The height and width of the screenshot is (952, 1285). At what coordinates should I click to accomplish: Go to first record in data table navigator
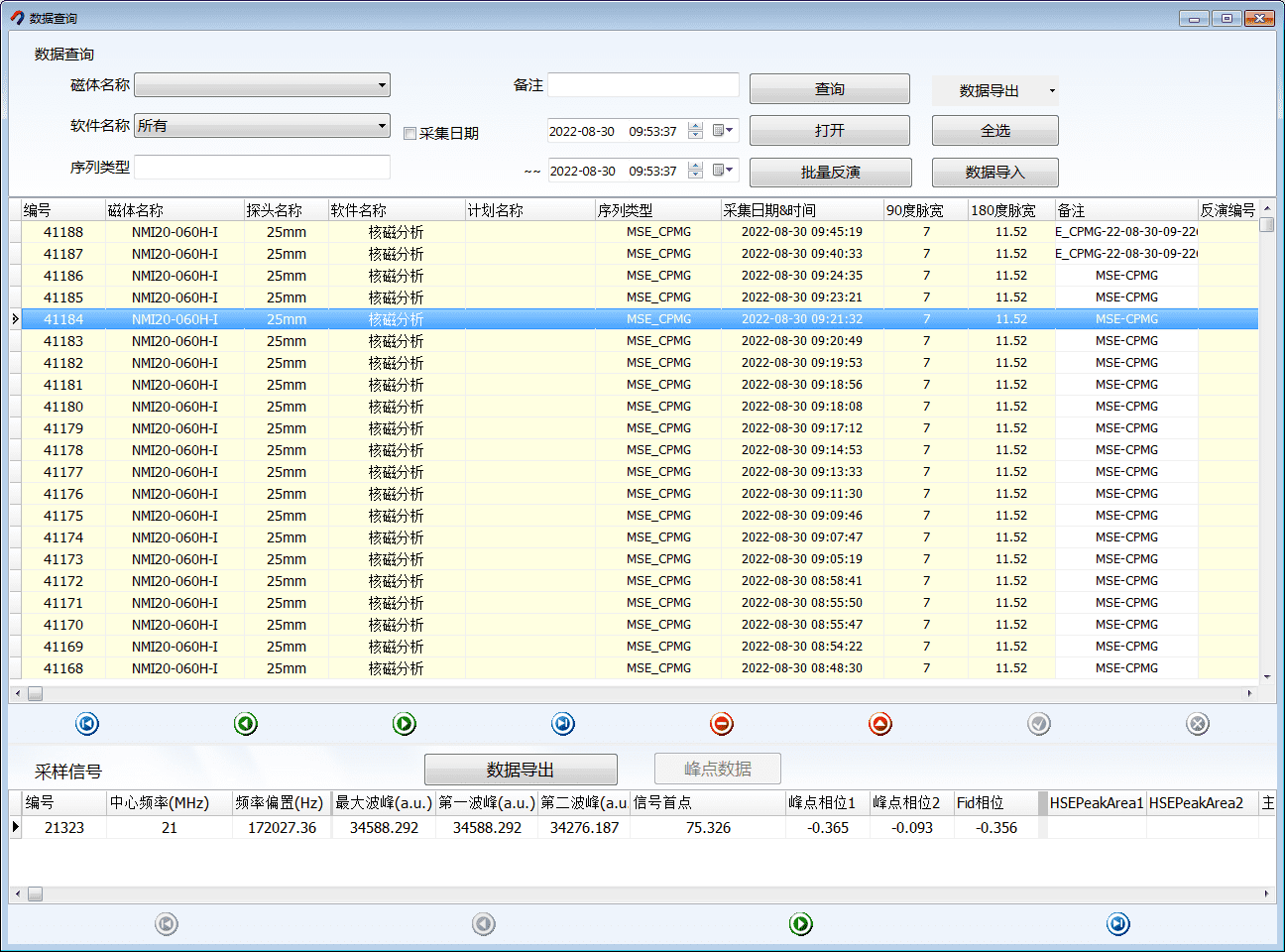(x=87, y=724)
